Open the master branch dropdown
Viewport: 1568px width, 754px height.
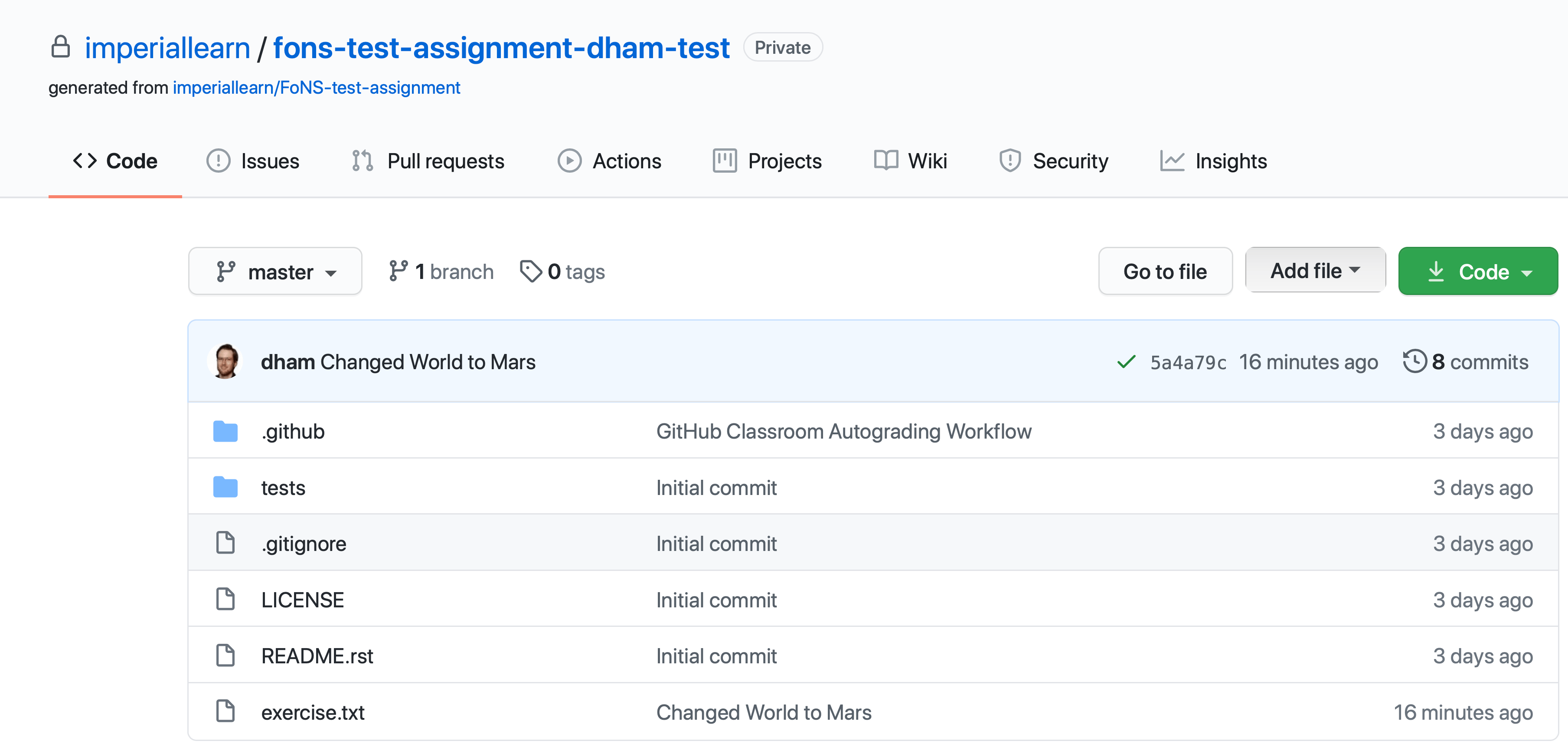(275, 272)
